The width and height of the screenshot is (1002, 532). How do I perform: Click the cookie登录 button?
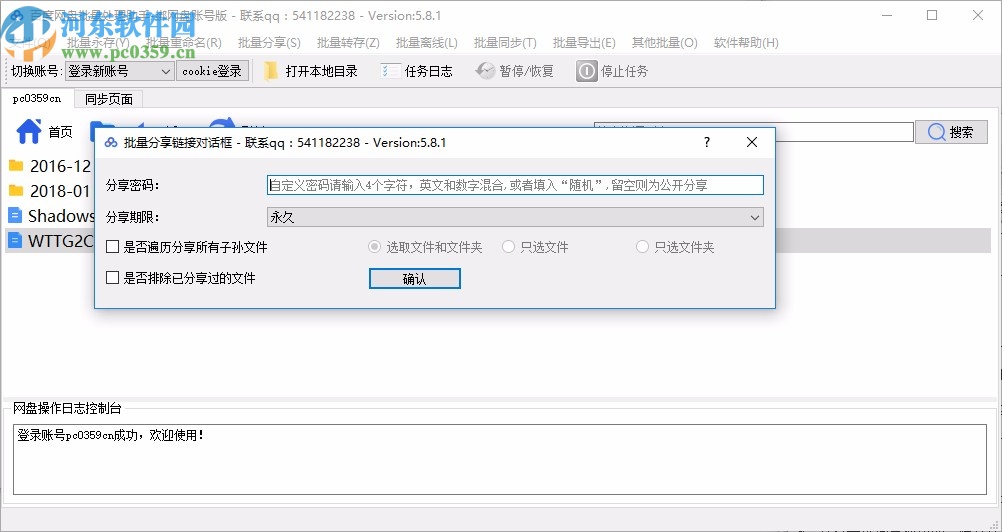[212, 71]
